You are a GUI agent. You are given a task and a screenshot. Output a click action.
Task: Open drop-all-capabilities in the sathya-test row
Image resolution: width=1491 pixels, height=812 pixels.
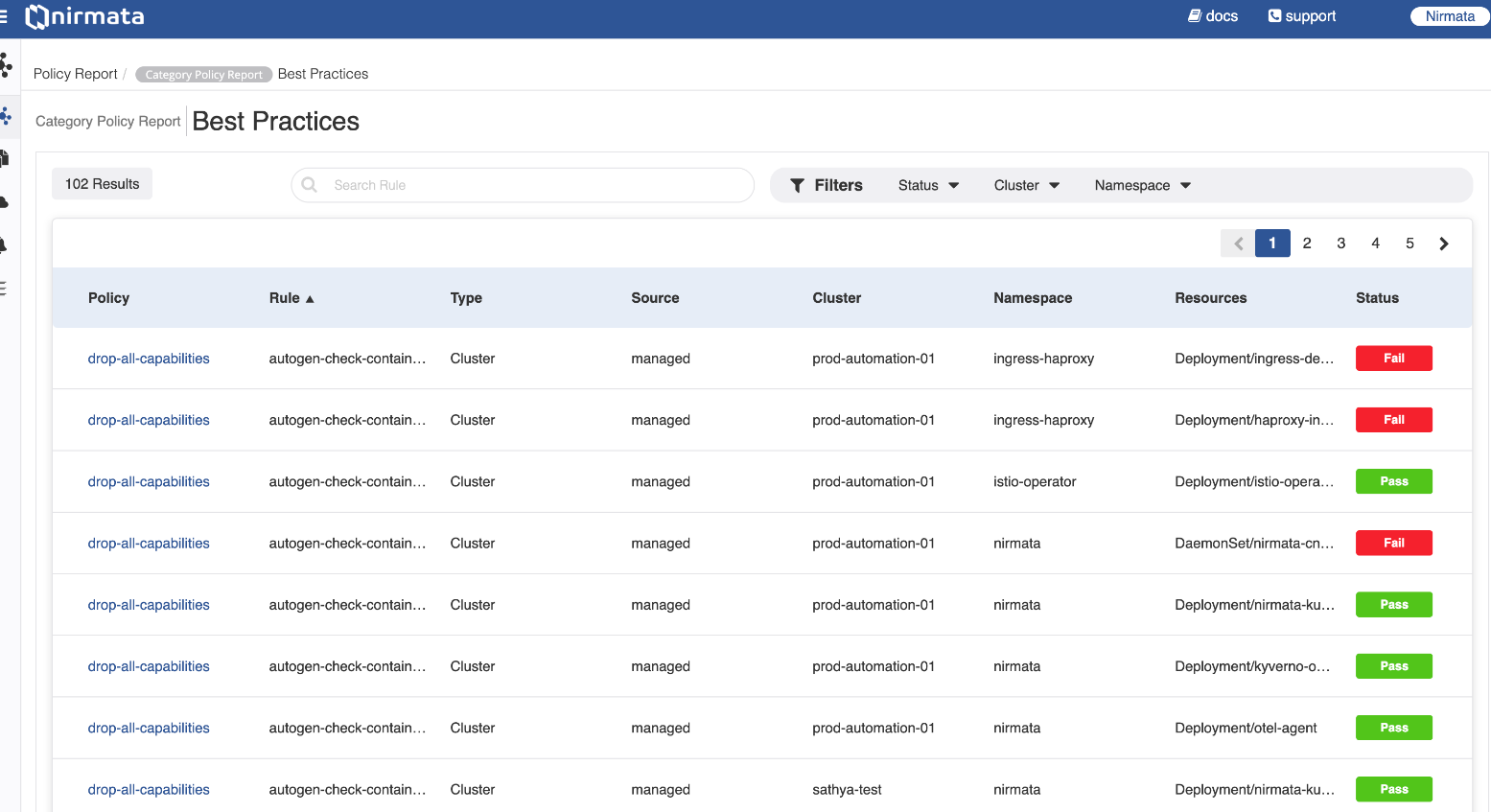click(x=149, y=790)
